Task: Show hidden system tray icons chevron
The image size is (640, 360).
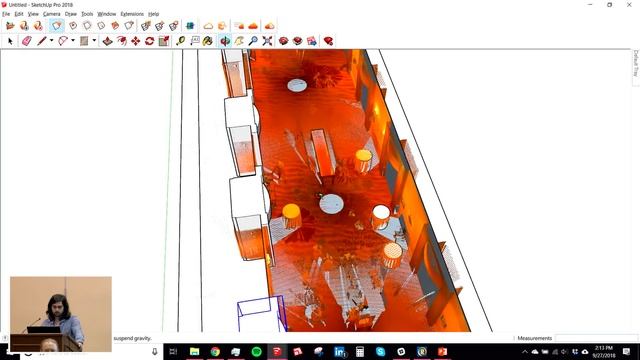Action: pyautogui.click(x=525, y=352)
